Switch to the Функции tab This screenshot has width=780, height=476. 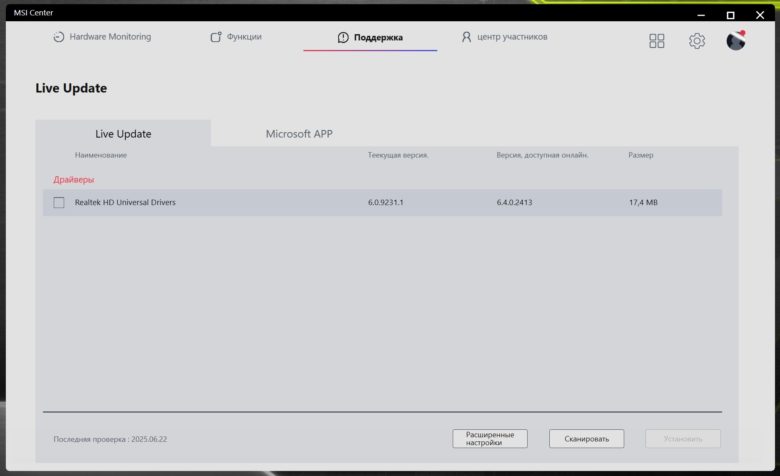click(x=236, y=37)
